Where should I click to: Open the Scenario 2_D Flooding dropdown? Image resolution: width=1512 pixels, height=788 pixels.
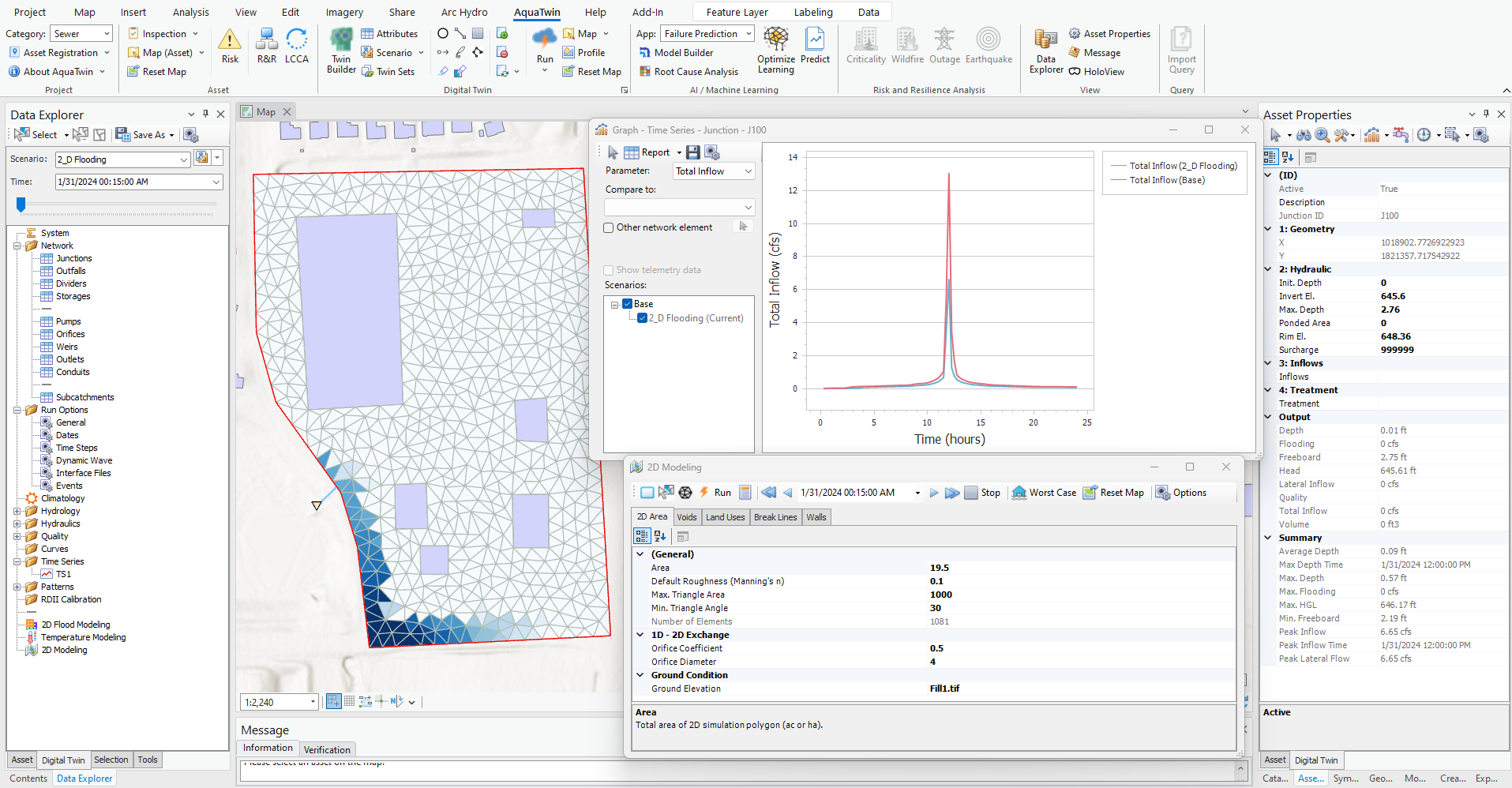(183, 159)
